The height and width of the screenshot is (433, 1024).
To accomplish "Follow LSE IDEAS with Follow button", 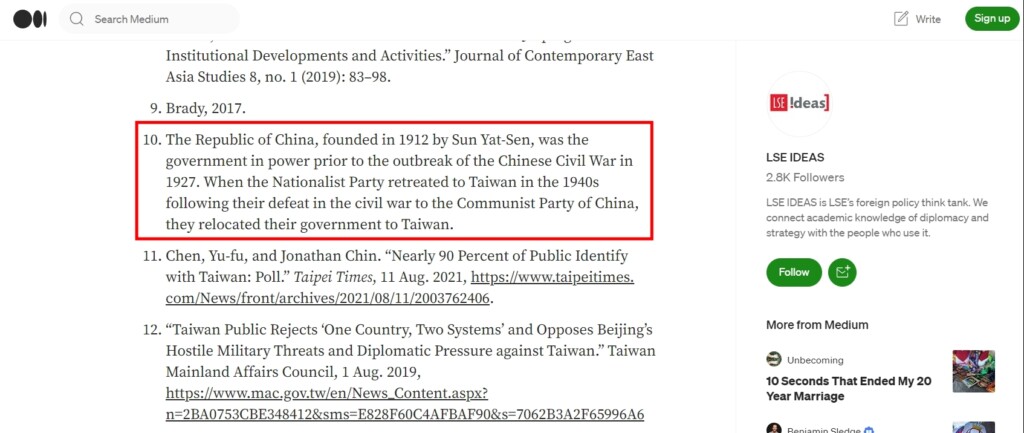I will pyautogui.click(x=794, y=272).
